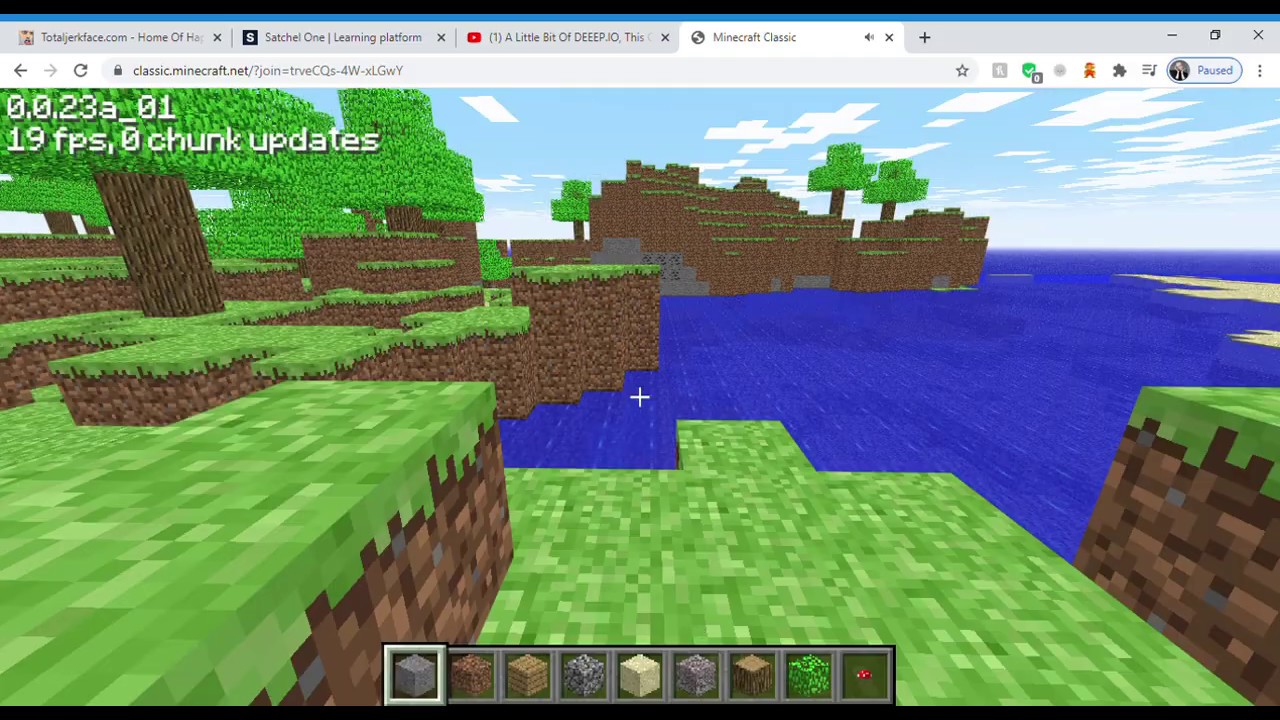Go back to the previous page
The width and height of the screenshot is (1280, 720).
tap(21, 70)
